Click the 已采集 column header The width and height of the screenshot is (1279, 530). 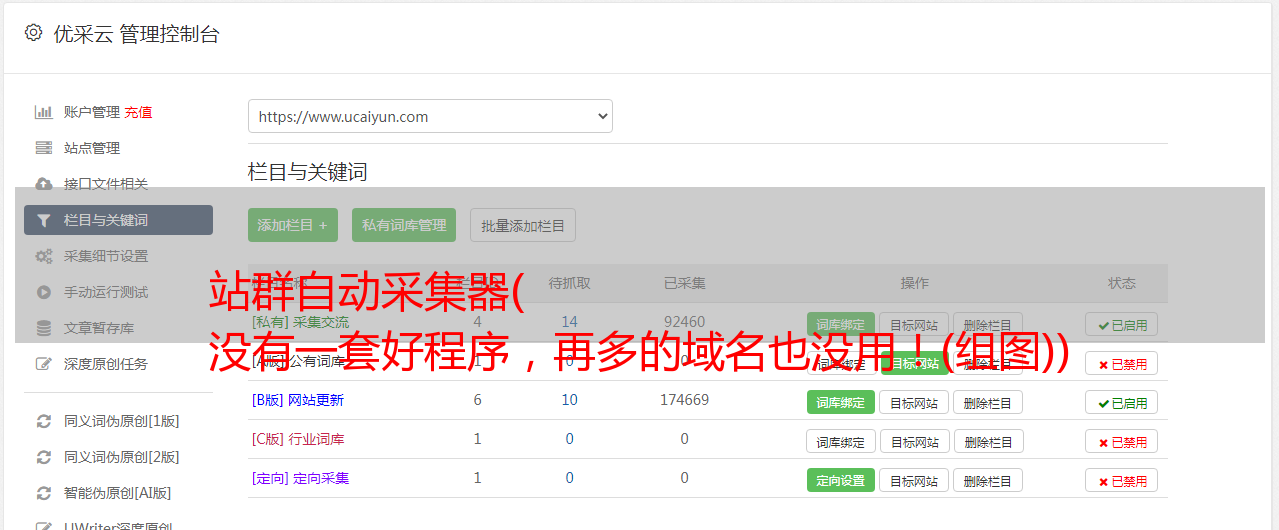(x=685, y=283)
